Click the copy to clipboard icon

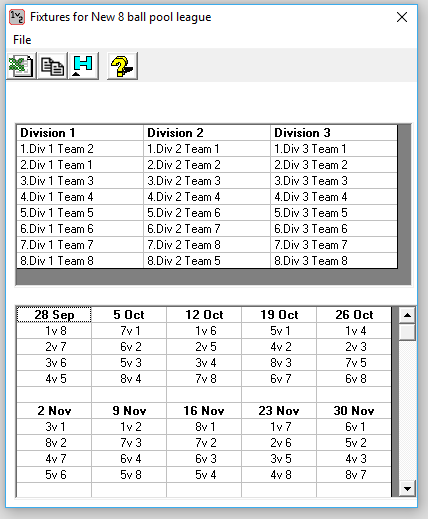52,66
